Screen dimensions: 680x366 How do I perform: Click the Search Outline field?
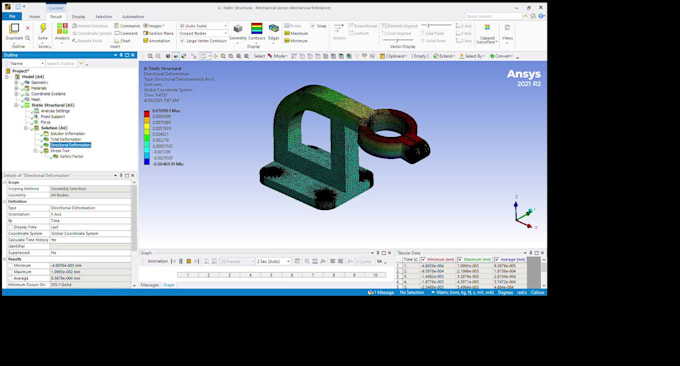[61, 64]
